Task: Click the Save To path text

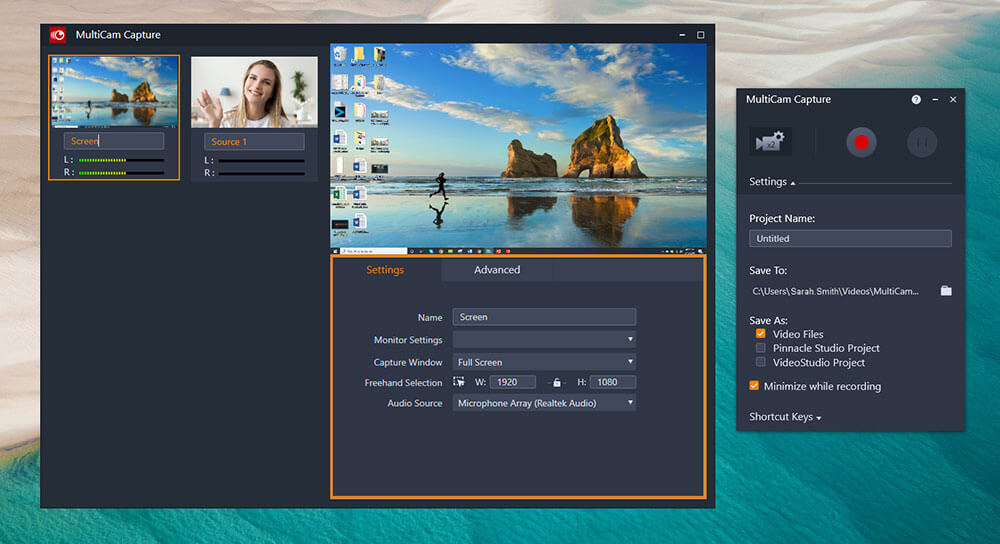Action: click(835, 291)
